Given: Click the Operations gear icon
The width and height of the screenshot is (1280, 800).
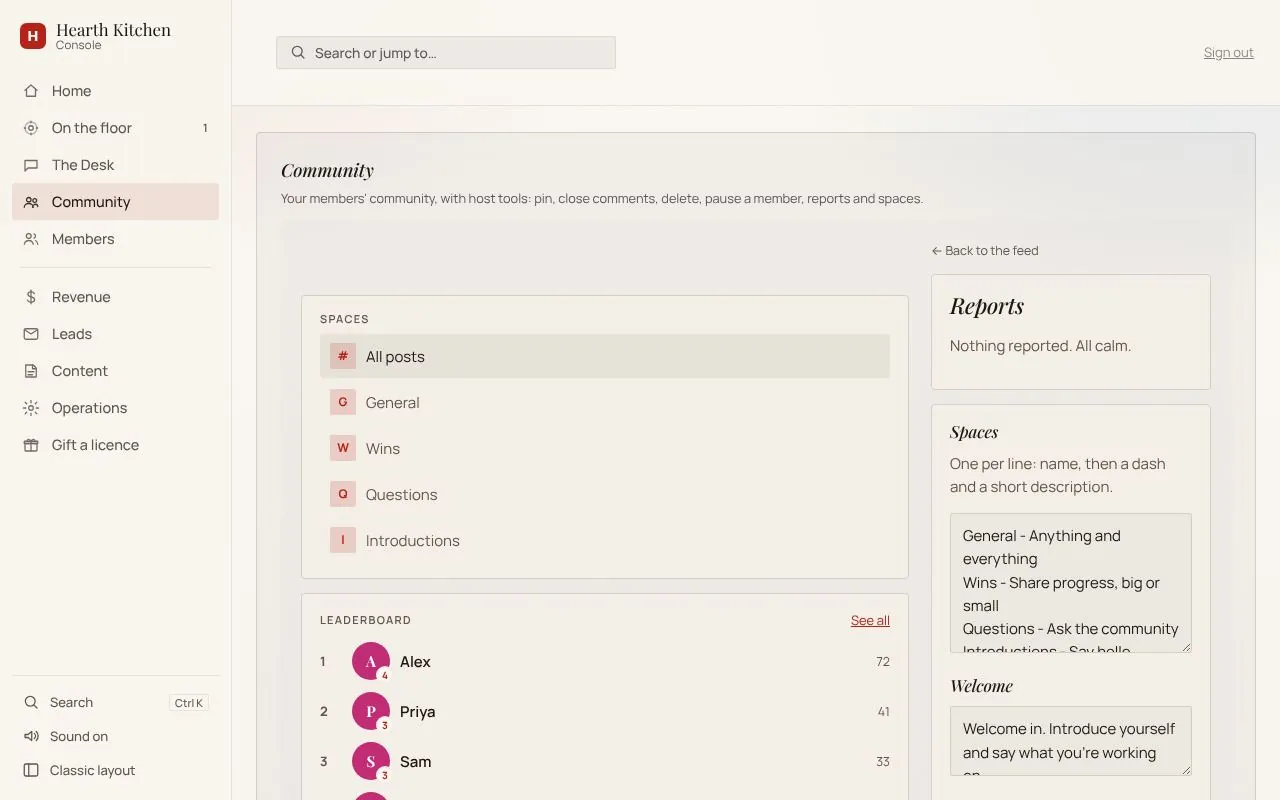Looking at the screenshot, I should tap(31, 408).
